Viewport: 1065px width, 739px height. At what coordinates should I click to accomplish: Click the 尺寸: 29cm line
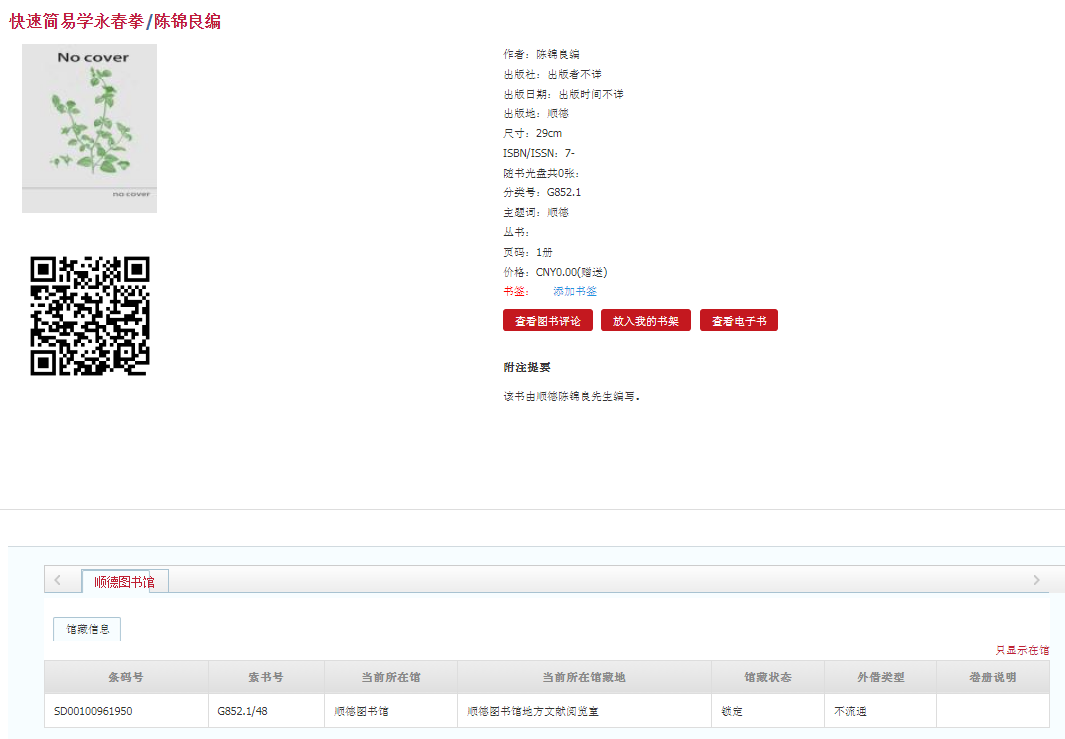(x=532, y=133)
